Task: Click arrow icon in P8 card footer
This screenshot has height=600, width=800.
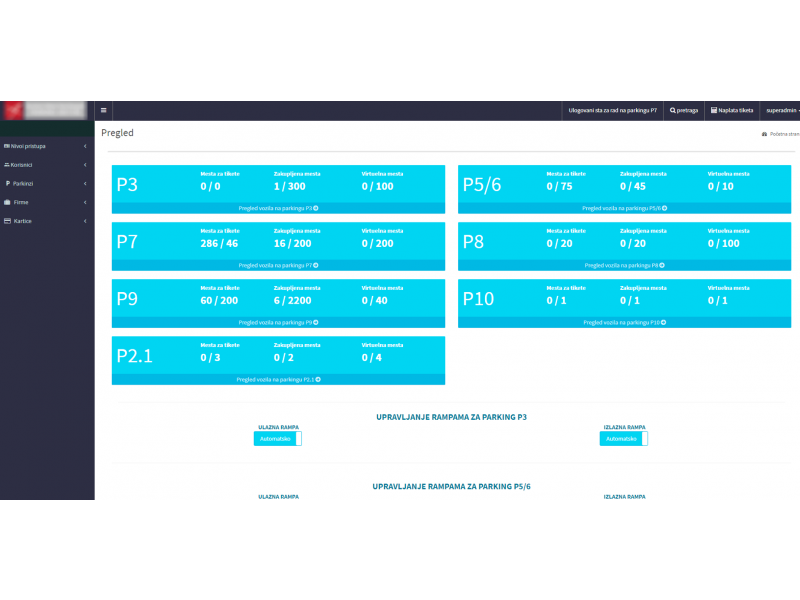Action: click(662, 265)
